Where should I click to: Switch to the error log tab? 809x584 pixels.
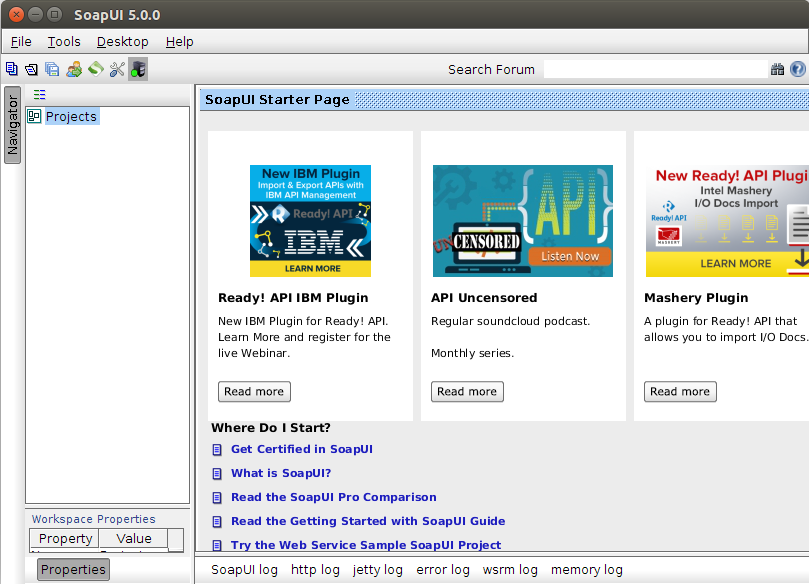point(443,570)
